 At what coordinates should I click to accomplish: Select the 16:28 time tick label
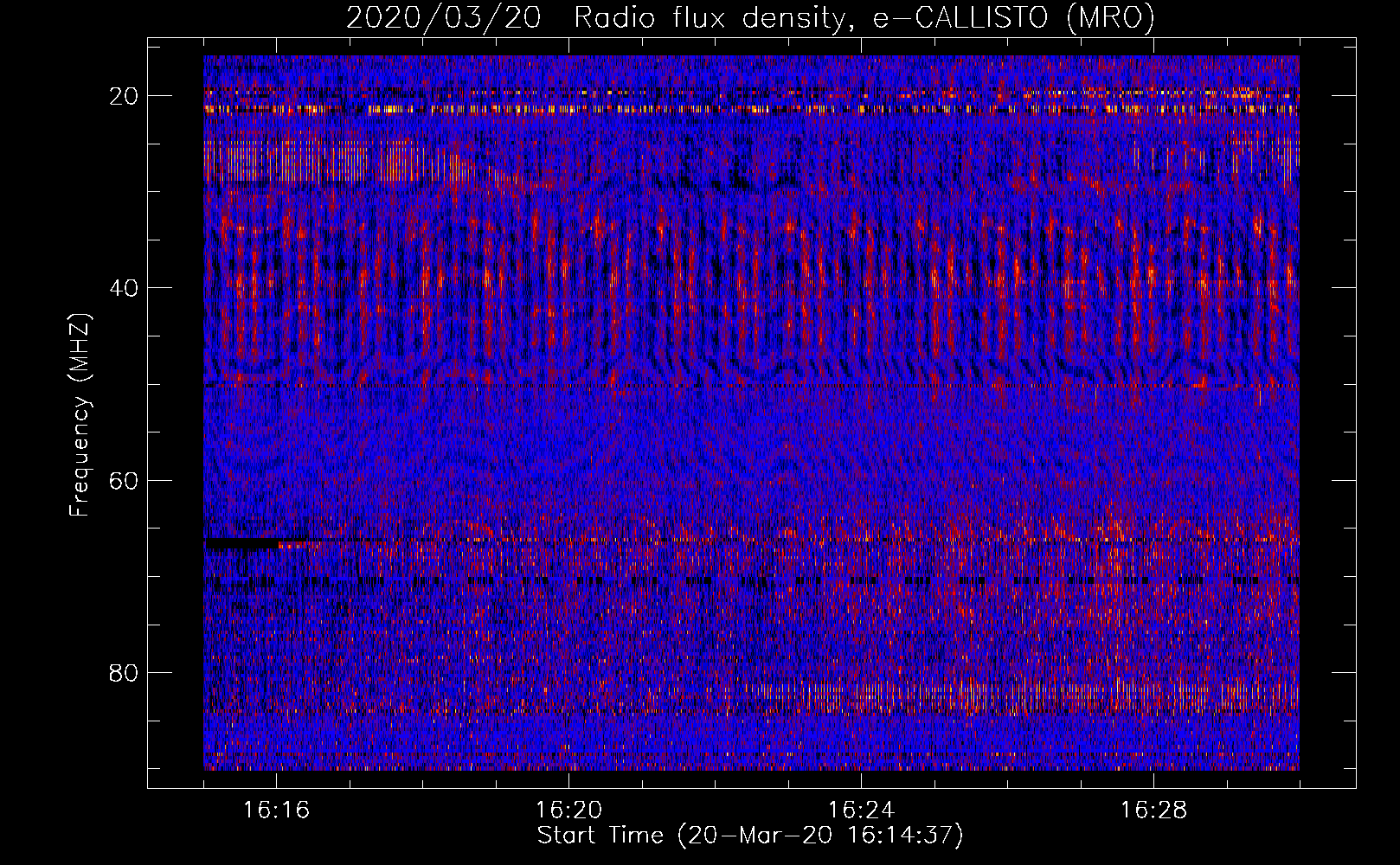(x=1153, y=811)
